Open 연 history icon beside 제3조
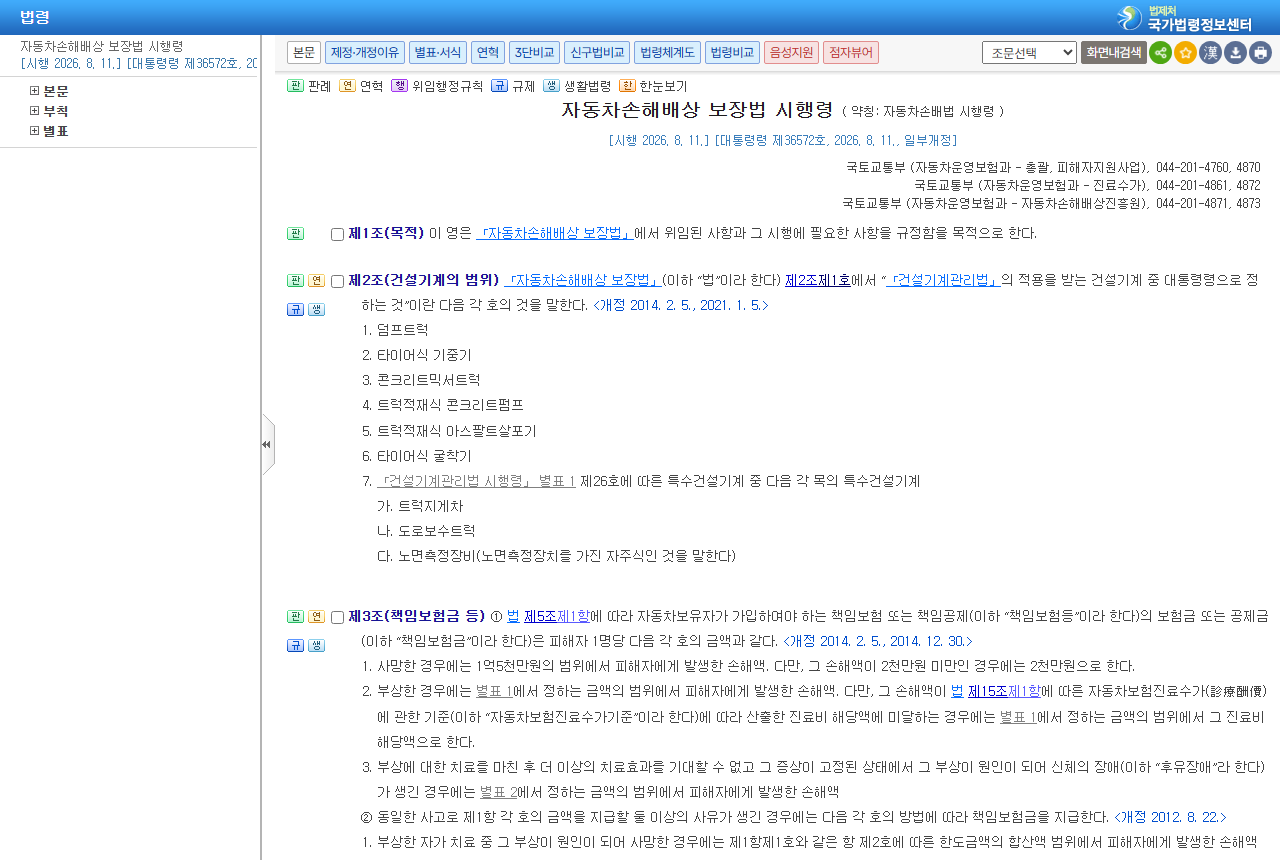Image resolution: width=1280 pixels, height=860 pixels. 316,616
